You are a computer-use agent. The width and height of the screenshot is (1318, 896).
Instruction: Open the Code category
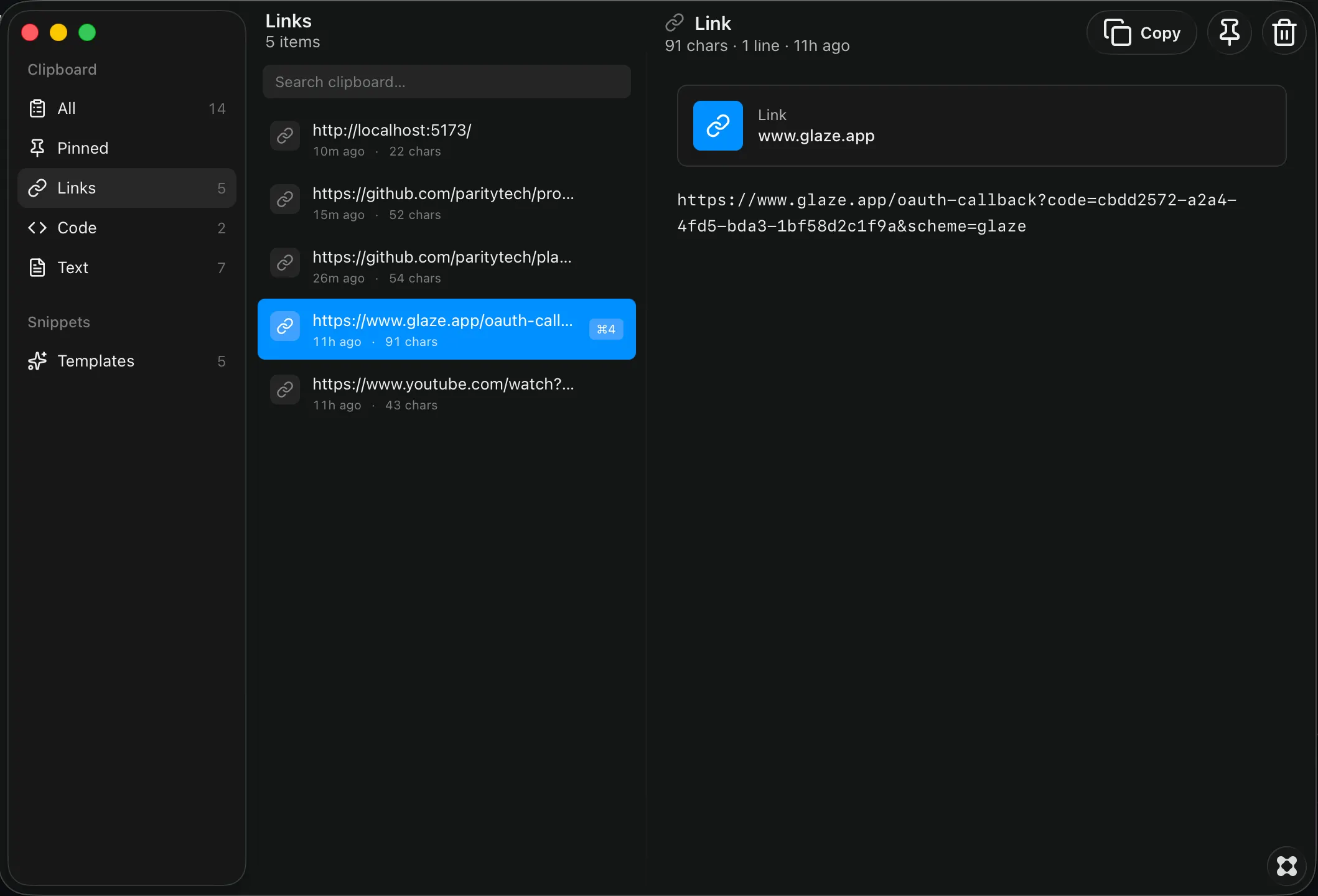pyautogui.click(x=127, y=228)
